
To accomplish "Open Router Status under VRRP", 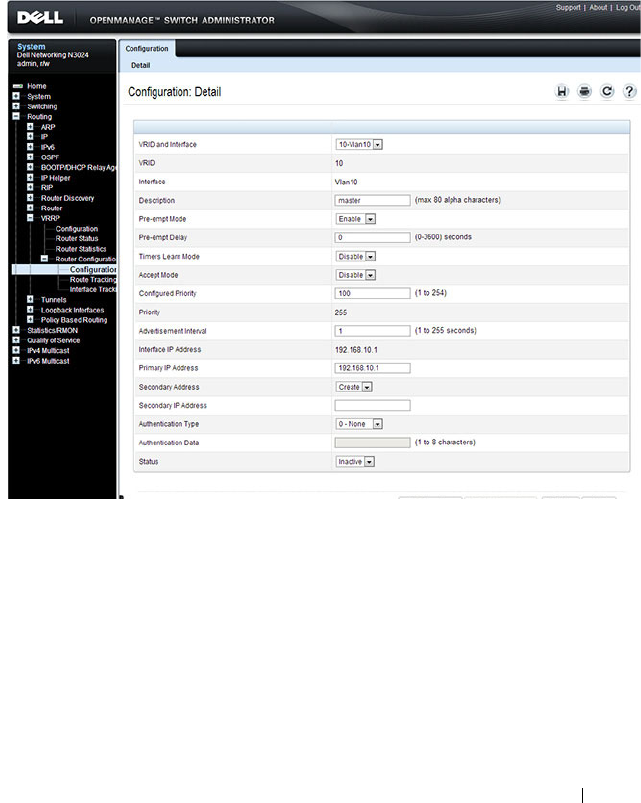I will tap(77, 238).
